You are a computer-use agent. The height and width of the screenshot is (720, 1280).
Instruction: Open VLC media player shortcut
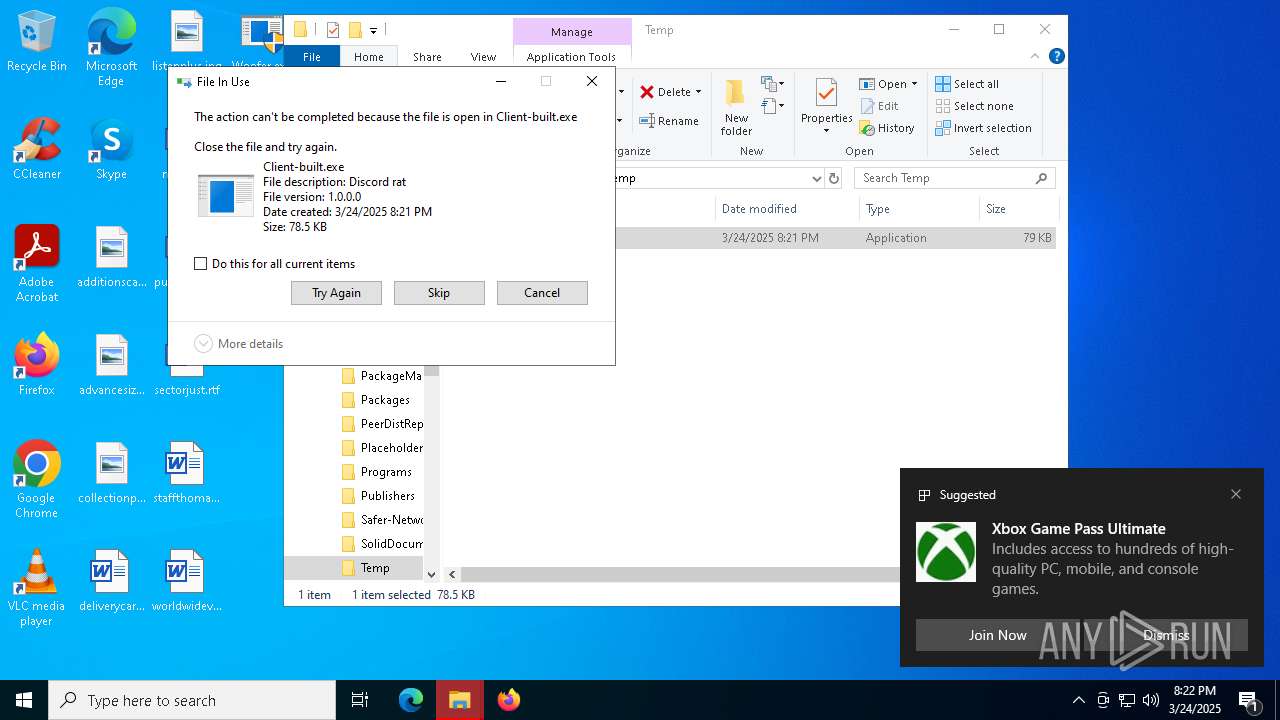(37, 588)
